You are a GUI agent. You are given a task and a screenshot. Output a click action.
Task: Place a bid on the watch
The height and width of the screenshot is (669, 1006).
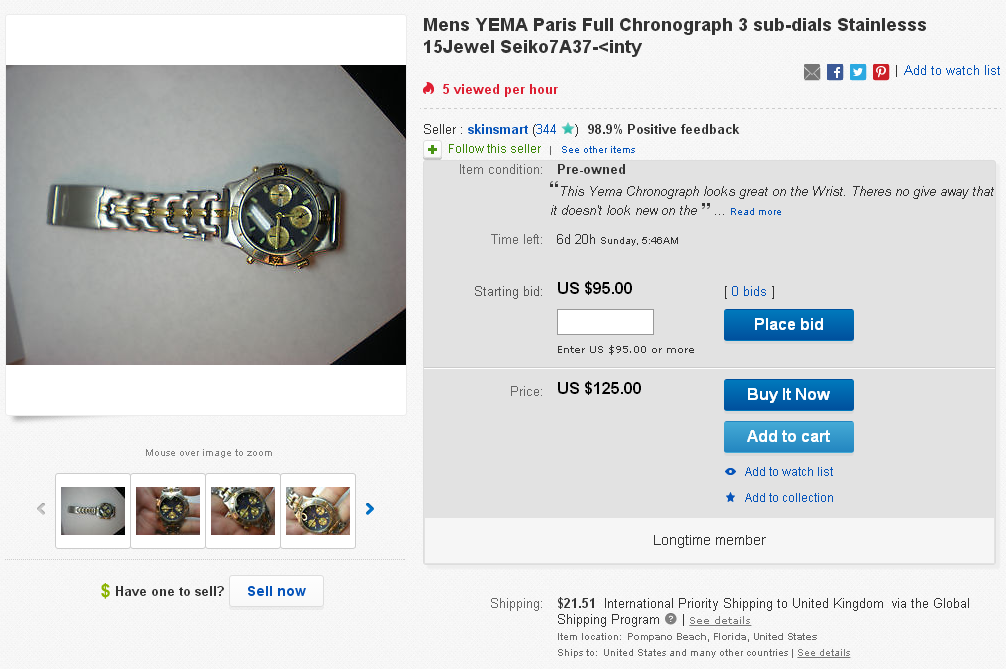[x=788, y=325]
